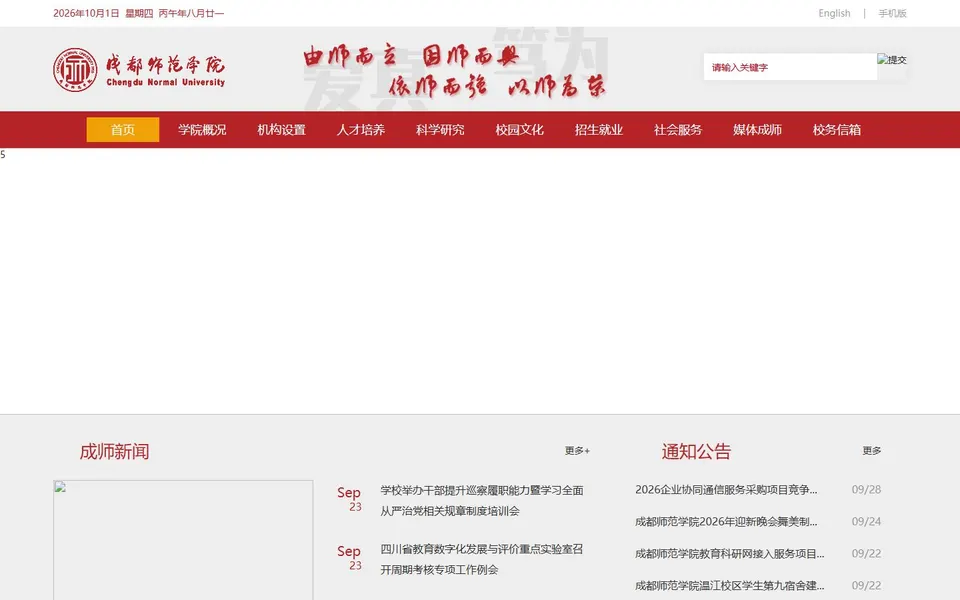The height and width of the screenshot is (600, 960).
Task: Open news 学校举办干部提升巡察履职能力 article
Action: 481,501
